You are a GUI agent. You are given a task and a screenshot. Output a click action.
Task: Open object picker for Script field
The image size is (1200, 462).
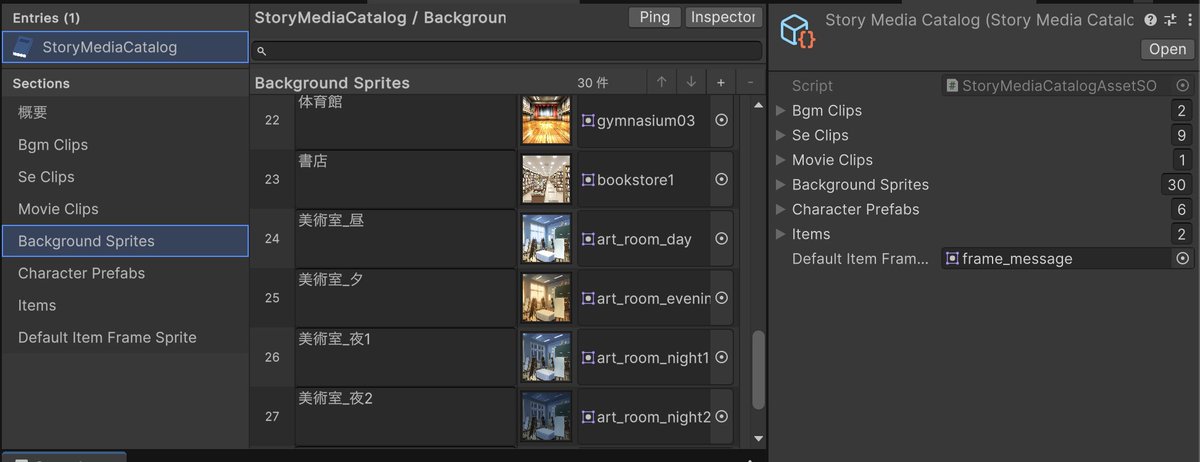click(x=1183, y=86)
